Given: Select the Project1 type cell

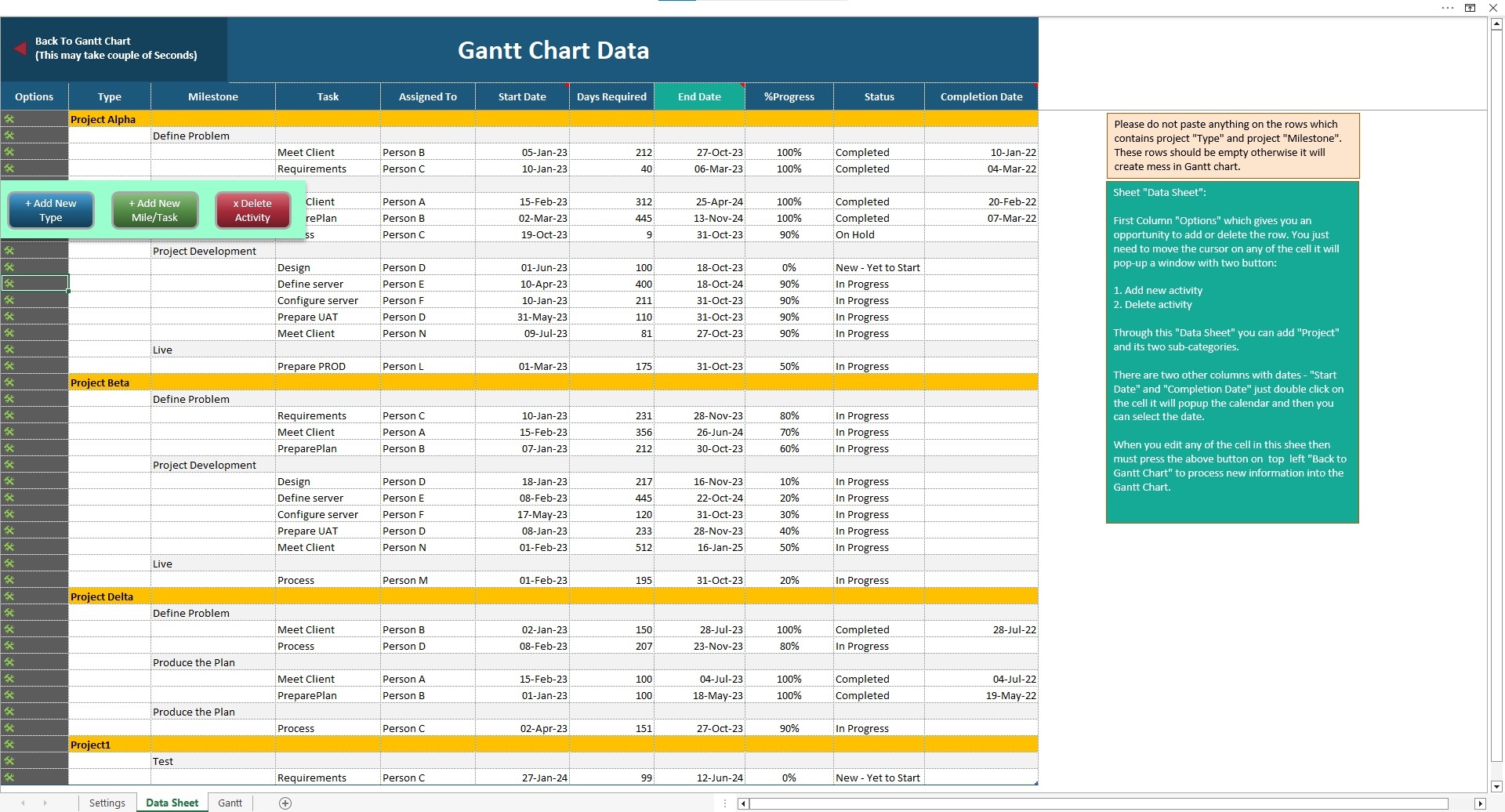Looking at the screenshot, I should point(110,745).
